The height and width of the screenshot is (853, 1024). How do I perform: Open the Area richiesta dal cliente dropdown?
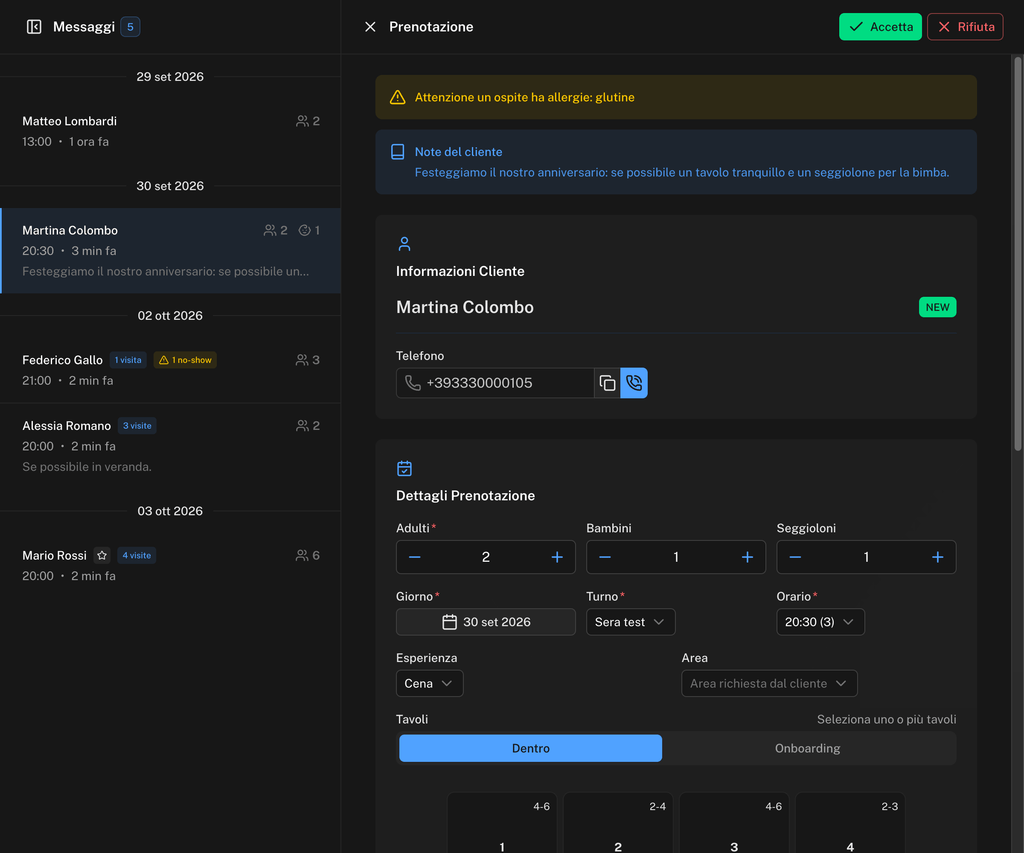(769, 683)
